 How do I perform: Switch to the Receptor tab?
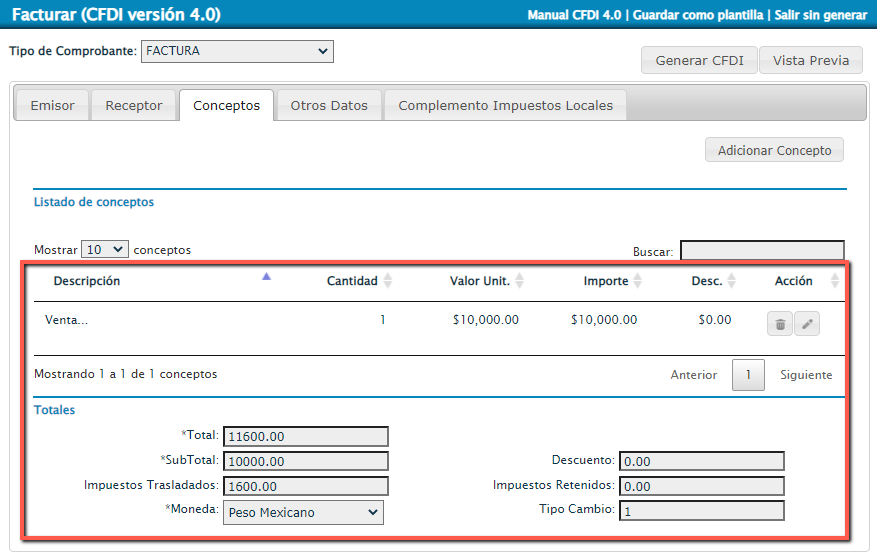click(134, 106)
